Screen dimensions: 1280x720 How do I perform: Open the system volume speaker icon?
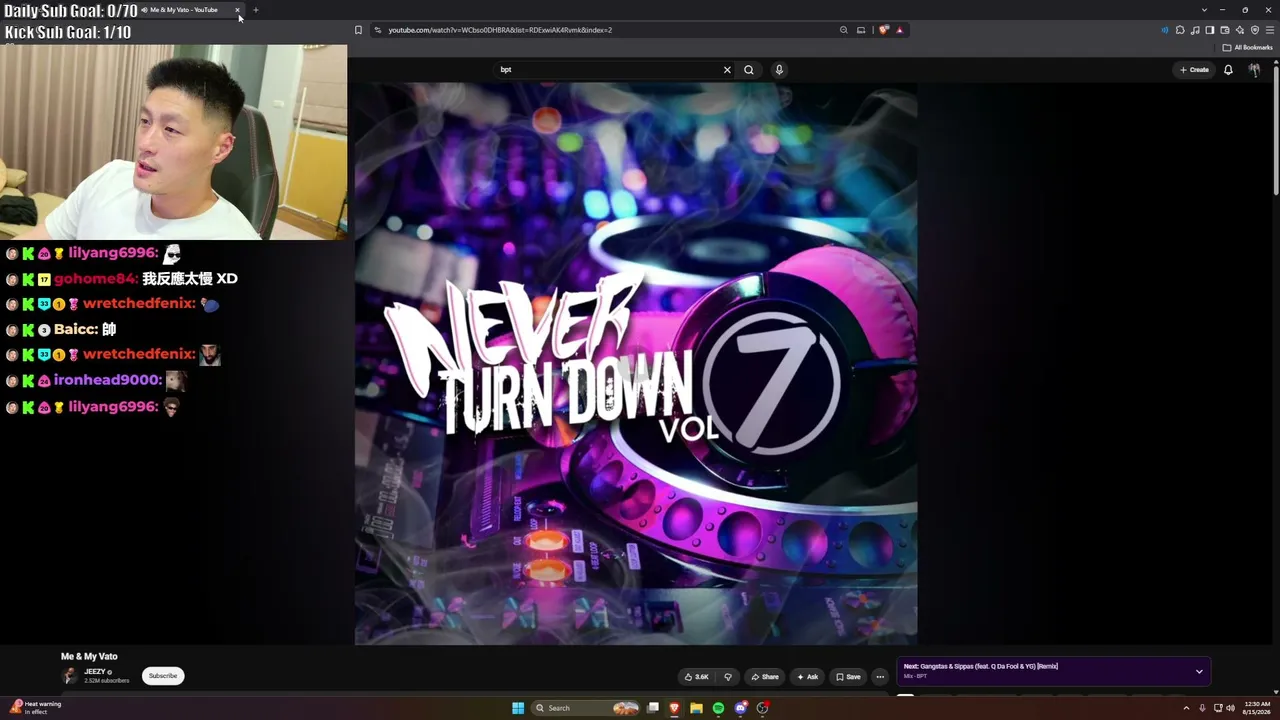click(1230, 708)
